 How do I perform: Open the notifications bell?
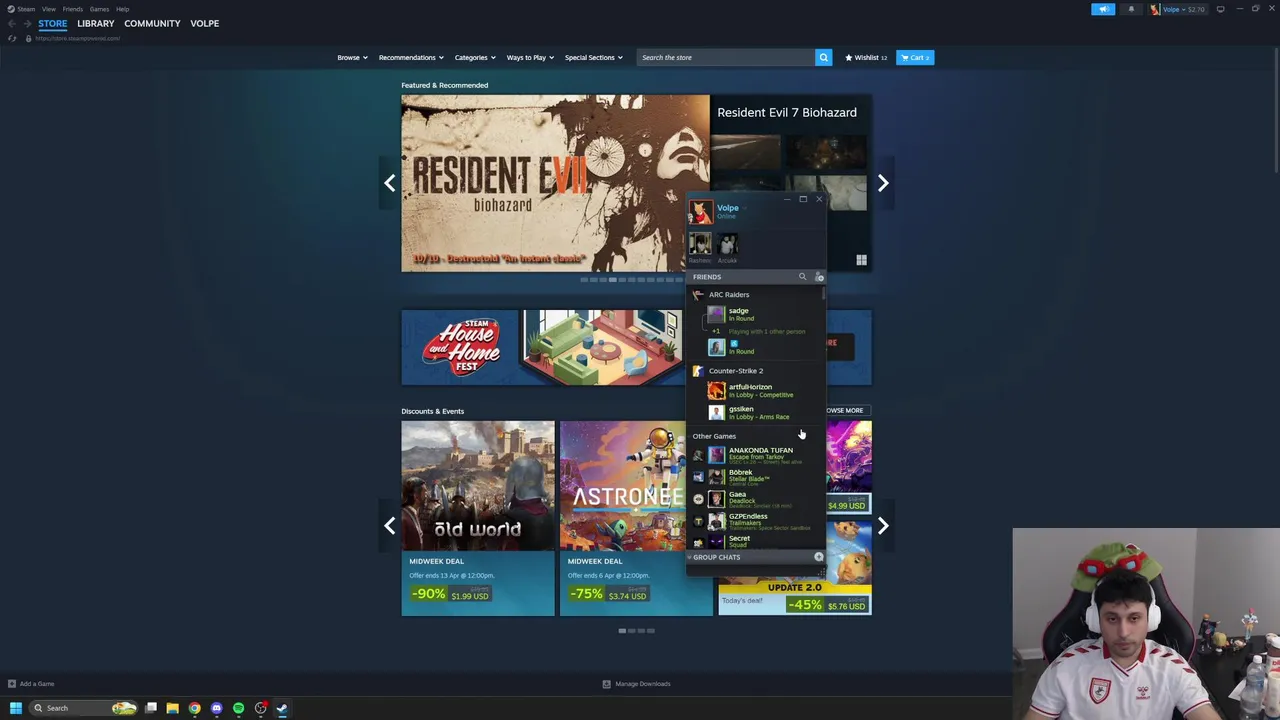[x=1131, y=9]
